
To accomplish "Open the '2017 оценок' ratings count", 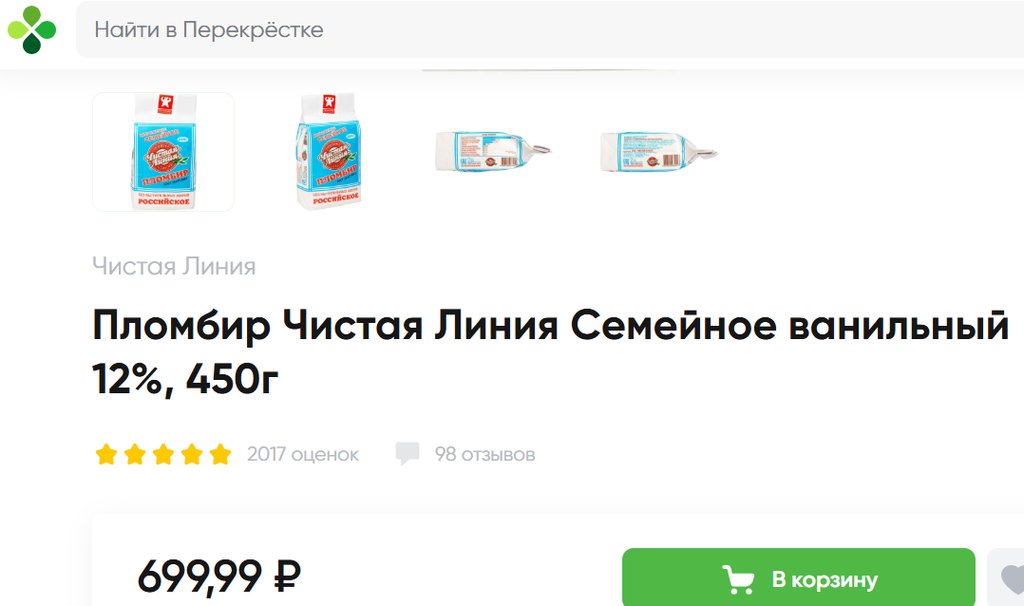I will (303, 454).
